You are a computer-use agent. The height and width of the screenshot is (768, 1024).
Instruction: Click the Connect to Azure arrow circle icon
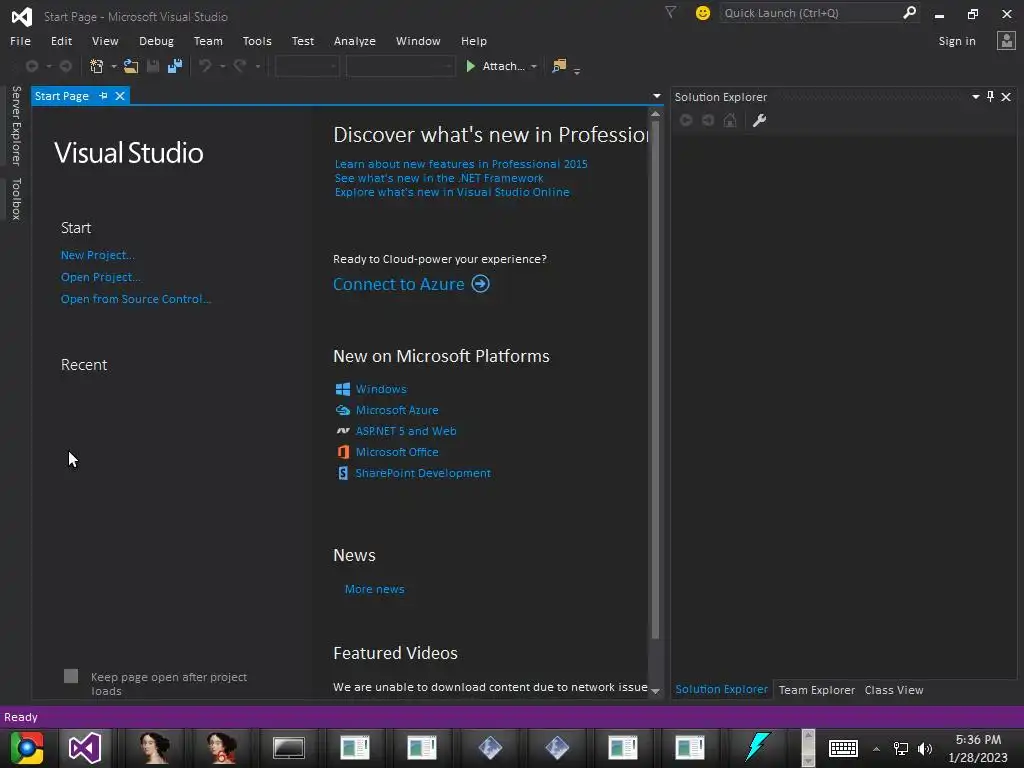(481, 284)
